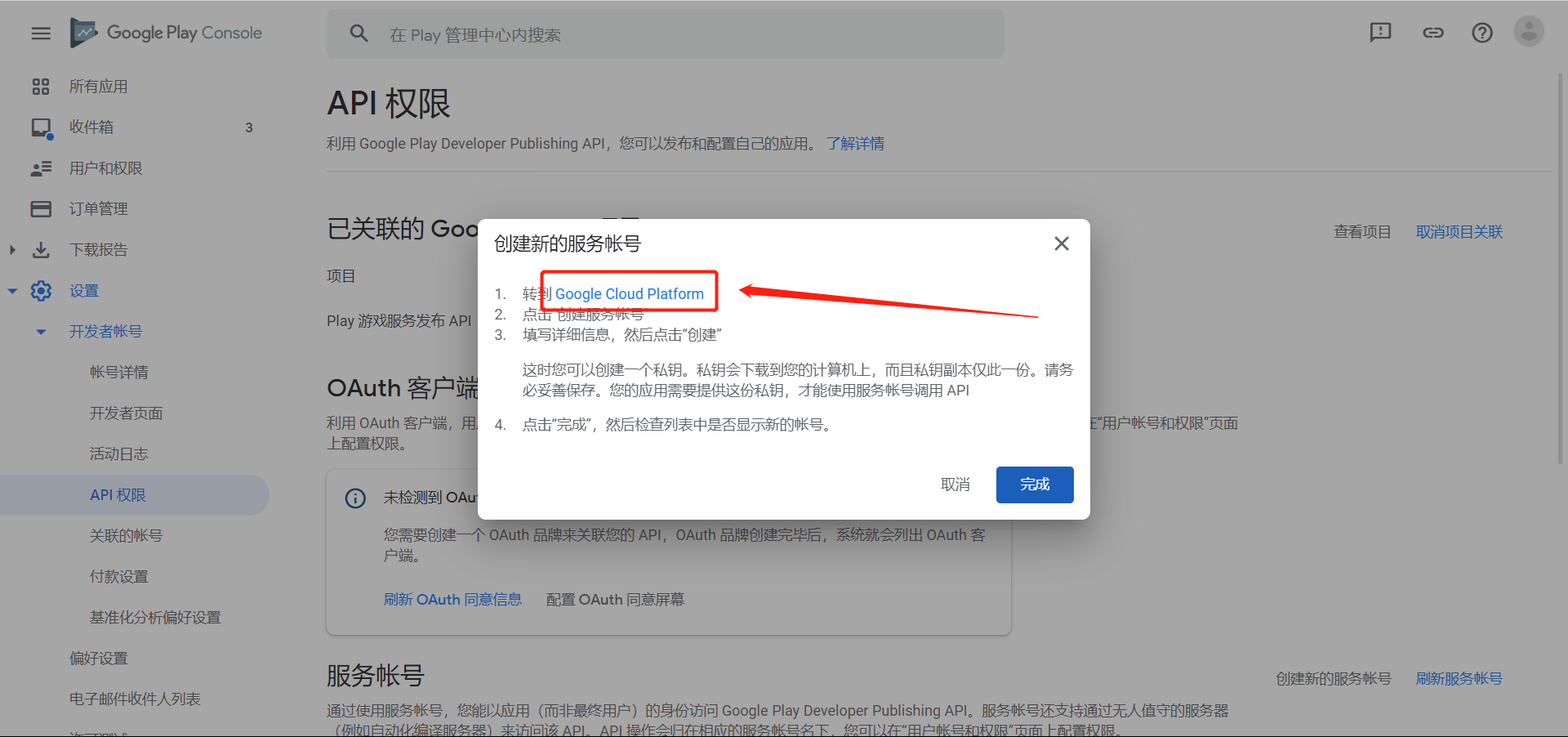This screenshot has height=737, width=1568.
Task: Open 偏好设置 in the sidebar
Action: pyautogui.click(x=98, y=659)
